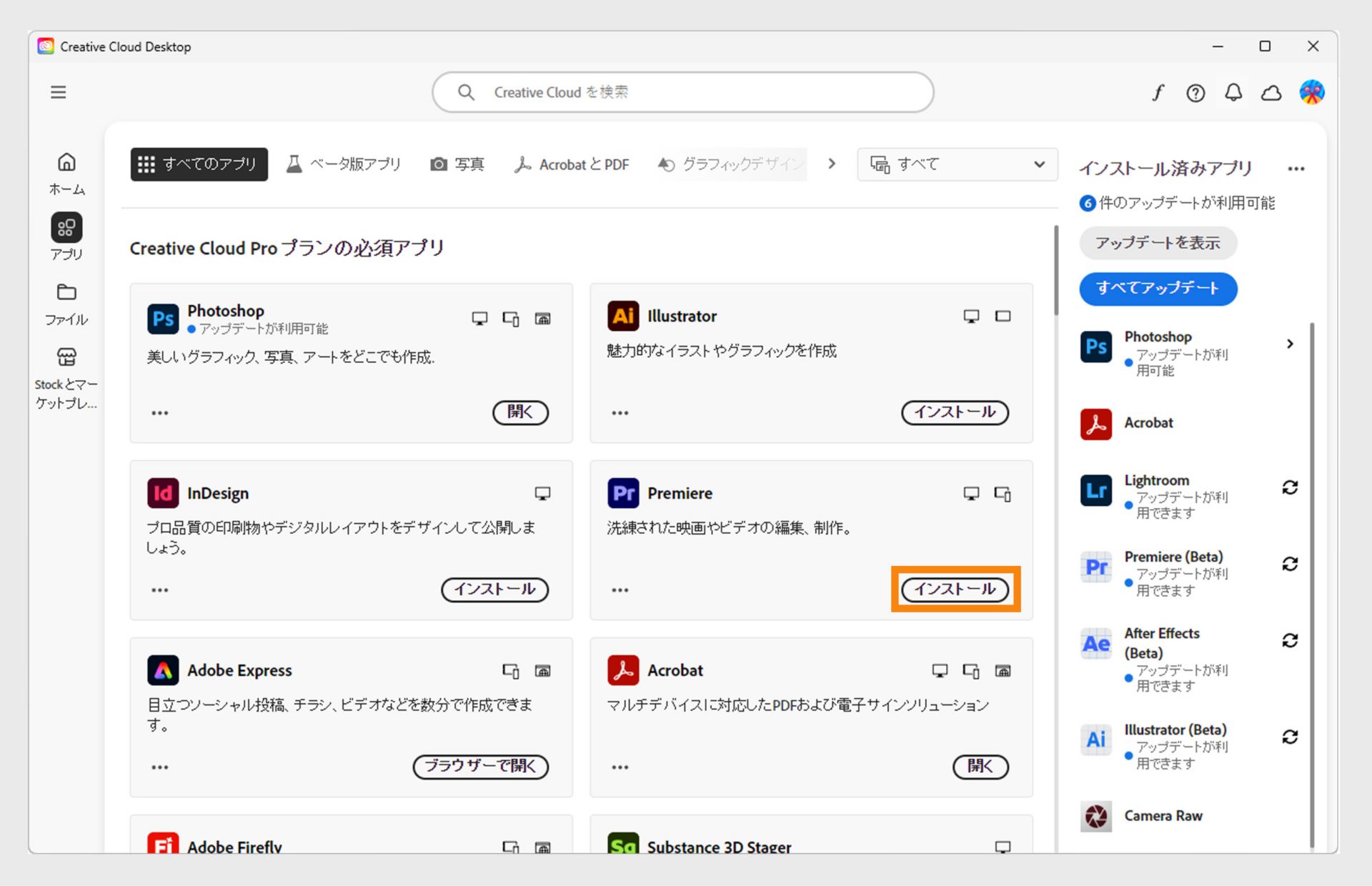Open Premiere card more options dots
This screenshot has height=886, width=1372.
[620, 590]
